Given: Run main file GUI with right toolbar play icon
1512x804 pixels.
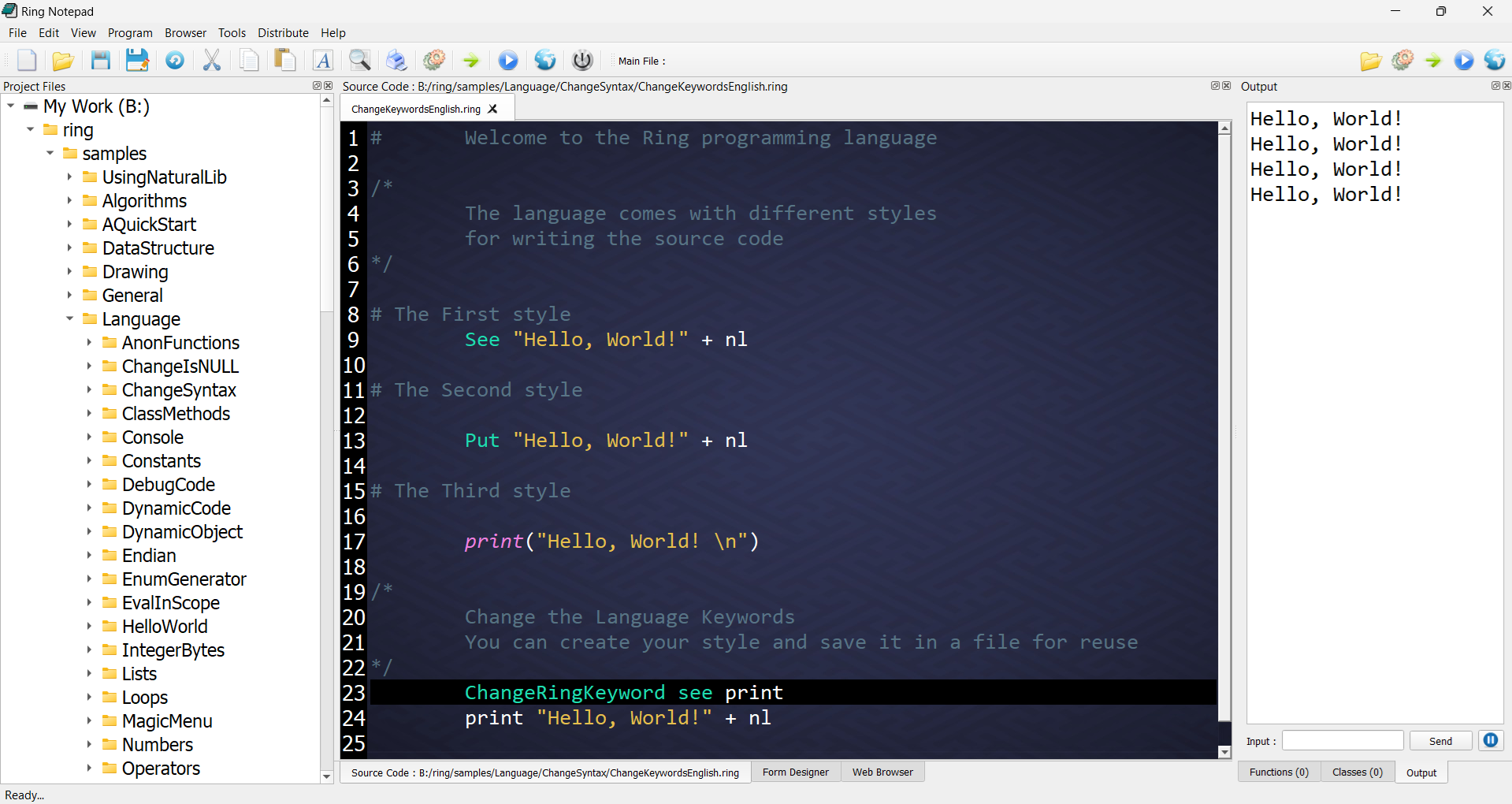Looking at the screenshot, I should click(1464, 61).
